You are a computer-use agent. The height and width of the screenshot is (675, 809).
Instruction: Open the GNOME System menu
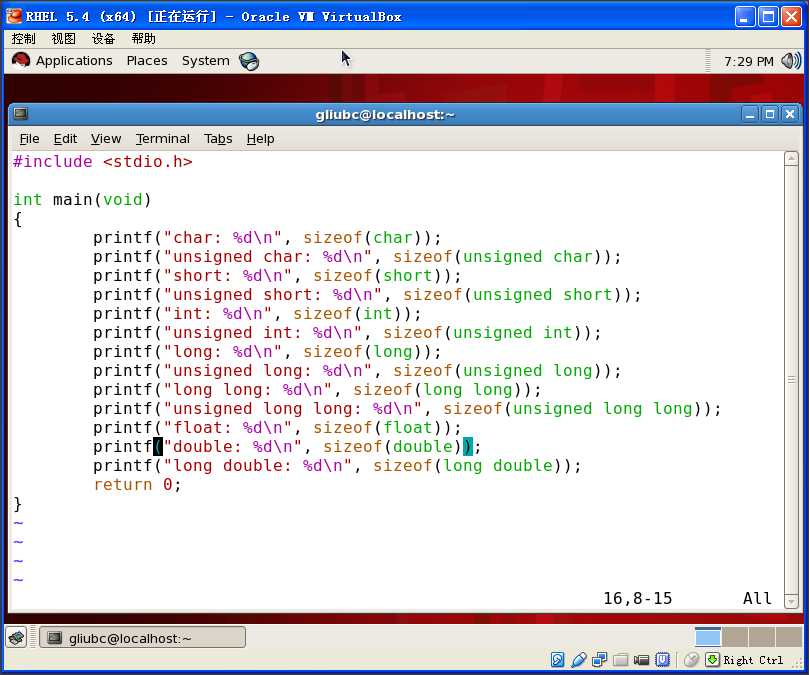(205, 61)
